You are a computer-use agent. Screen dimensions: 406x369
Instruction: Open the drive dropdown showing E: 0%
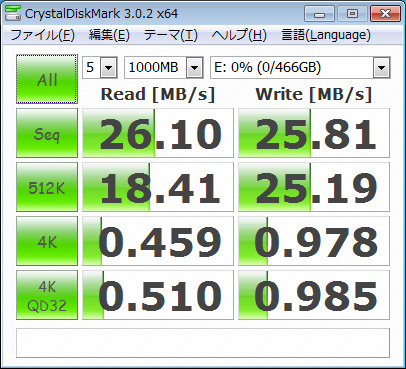point(300,68)
